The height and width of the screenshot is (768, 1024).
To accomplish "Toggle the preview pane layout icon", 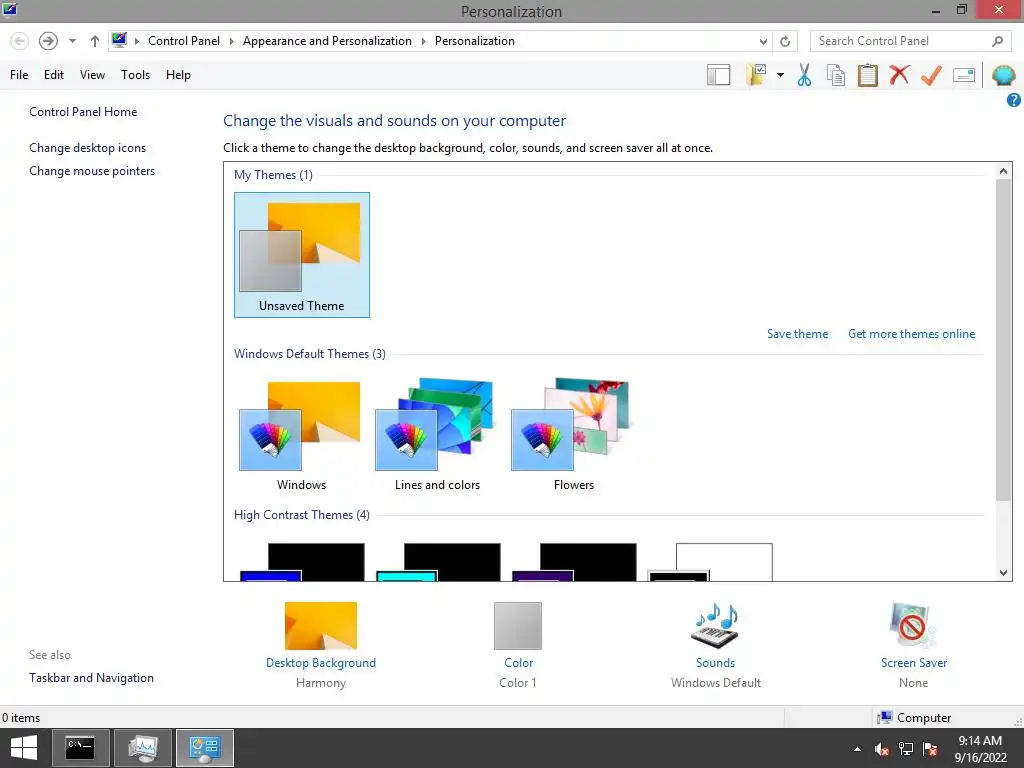I will point(718,75).
